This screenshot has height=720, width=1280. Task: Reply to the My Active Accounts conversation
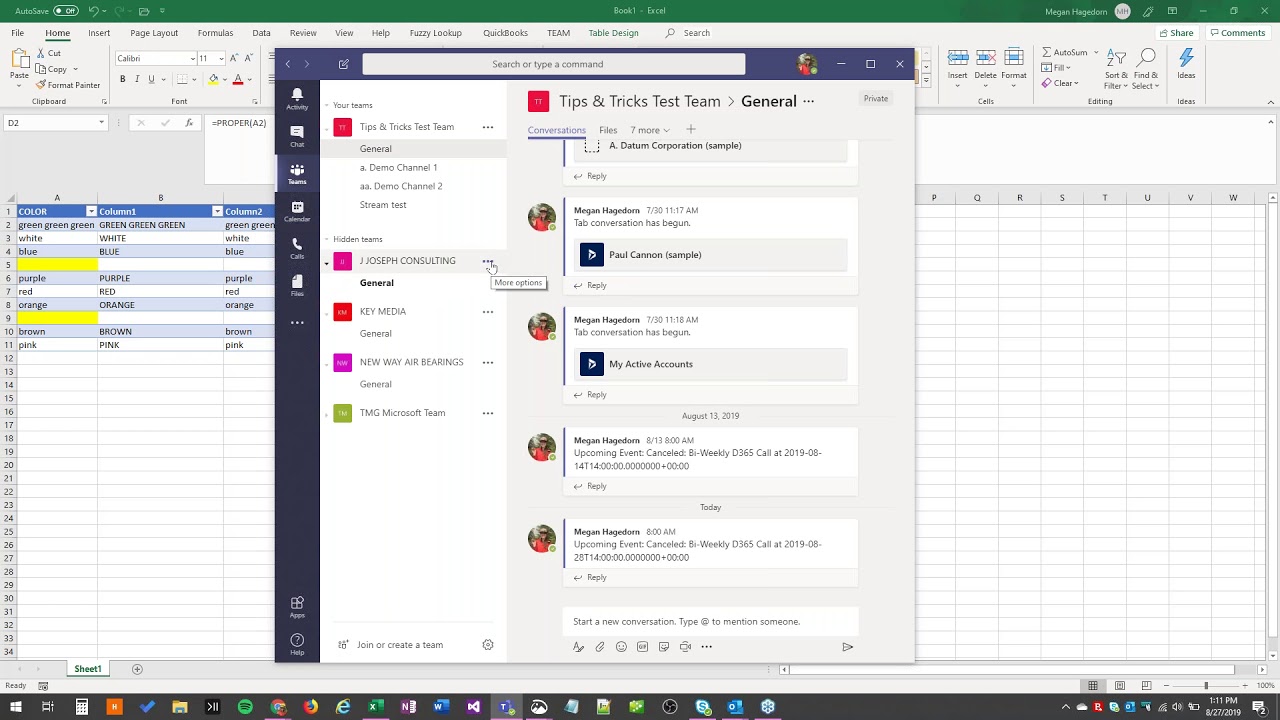(x=591, y=395)
